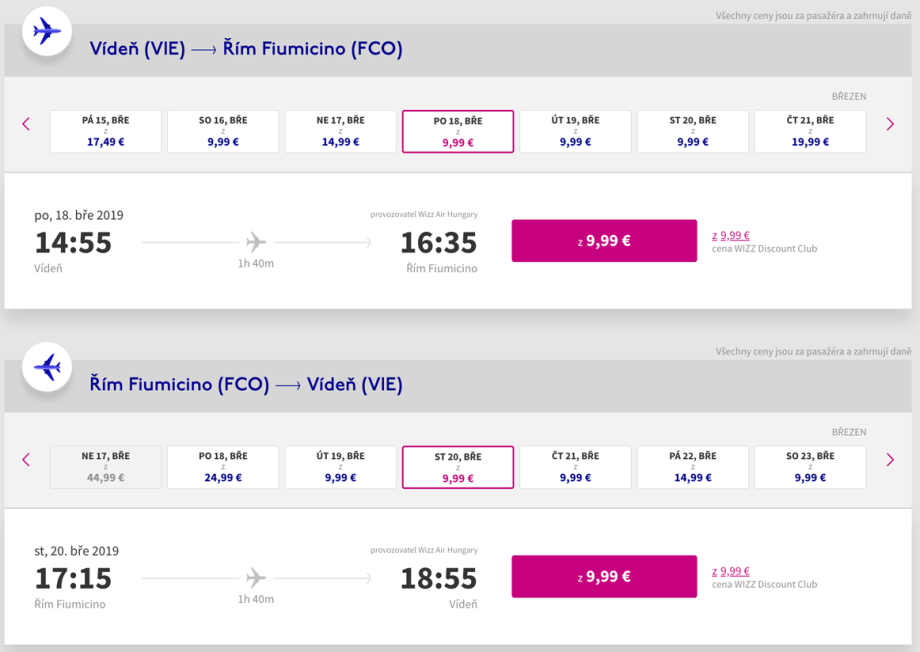This screenshot has height=652, width=920.
Task: Click the plane icon on the 17:15 flight
Action: click(x=256, y=578)
